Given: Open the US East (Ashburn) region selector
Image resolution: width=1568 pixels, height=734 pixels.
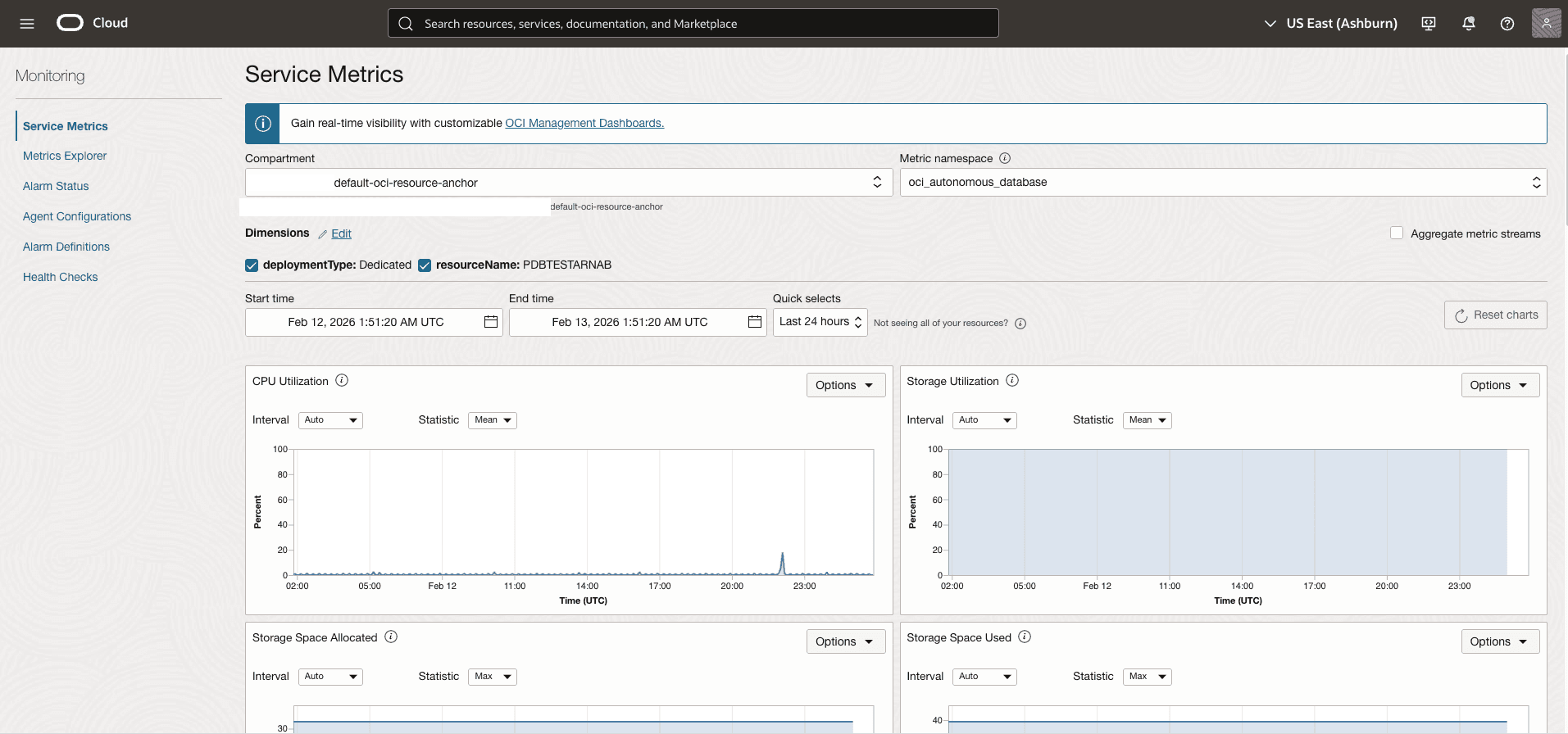Looking at the screenshot, I should pyautogui.click(x=1331, y=24).
